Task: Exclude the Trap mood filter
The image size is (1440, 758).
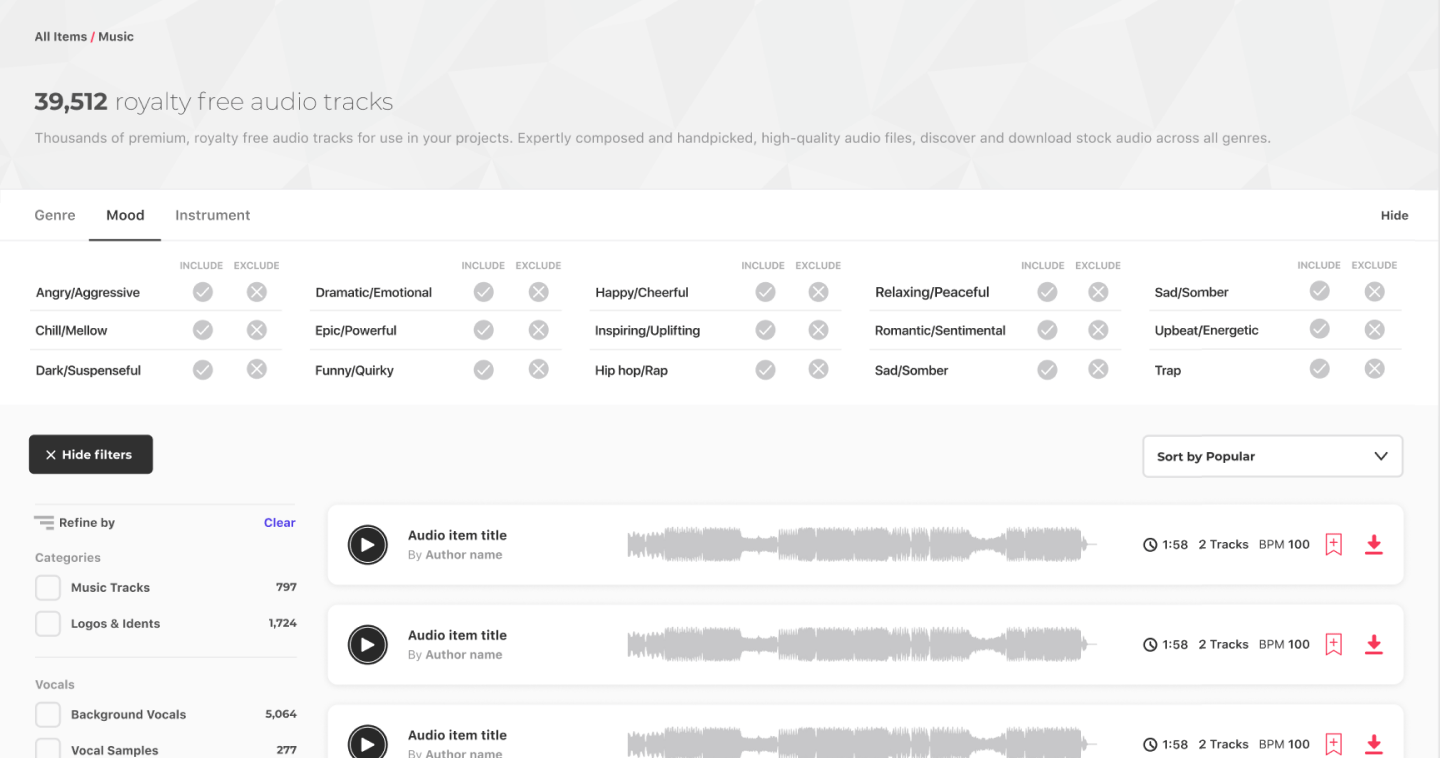Action: coord(1375,369)
